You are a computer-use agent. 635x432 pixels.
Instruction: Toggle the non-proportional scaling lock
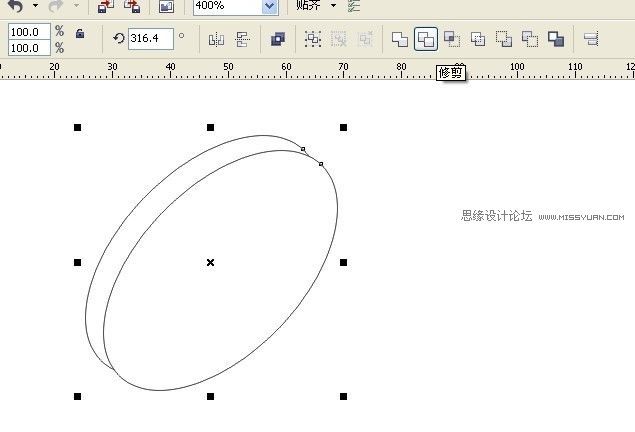80,34
